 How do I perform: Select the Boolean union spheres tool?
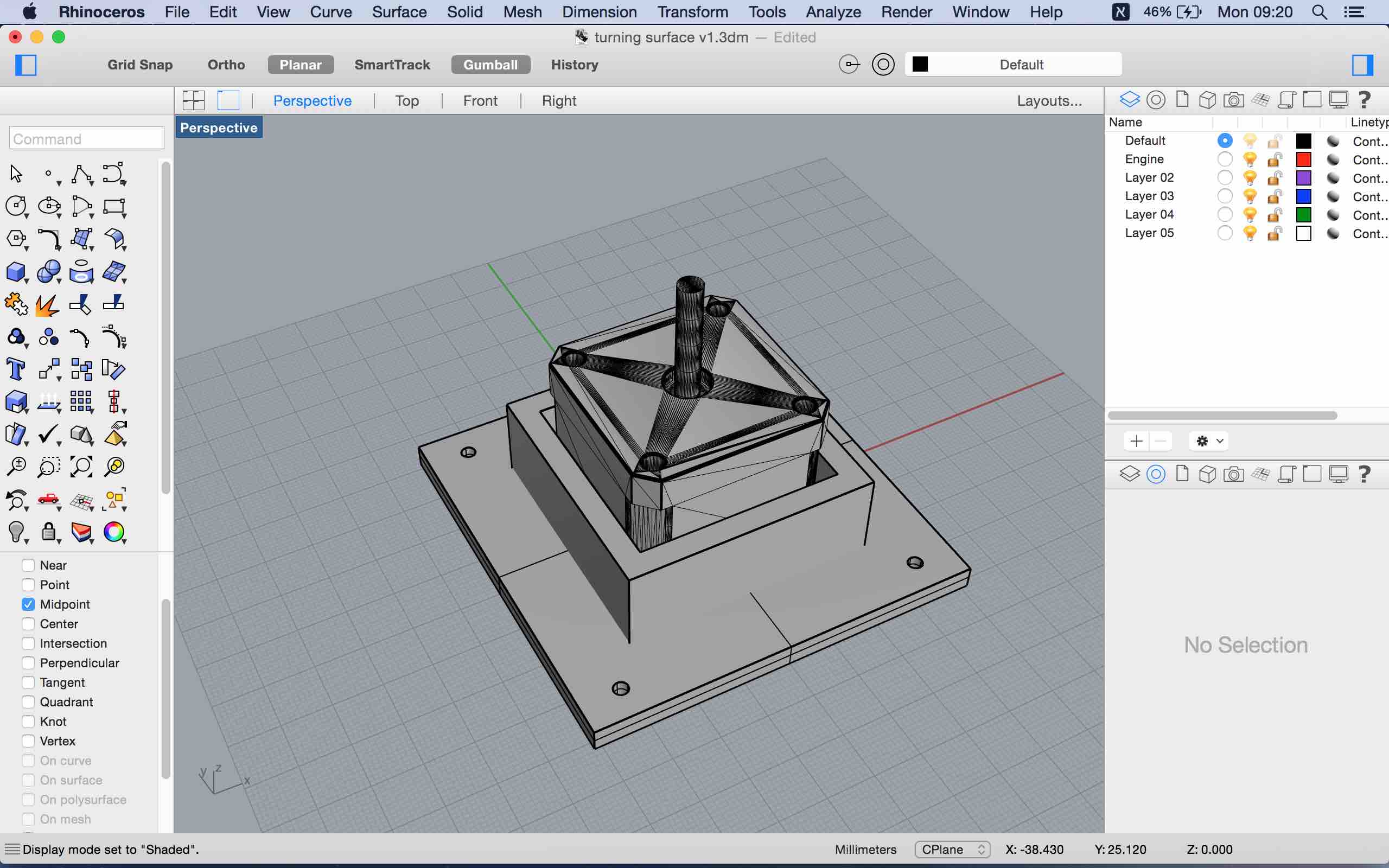click(x=49, y=272)
